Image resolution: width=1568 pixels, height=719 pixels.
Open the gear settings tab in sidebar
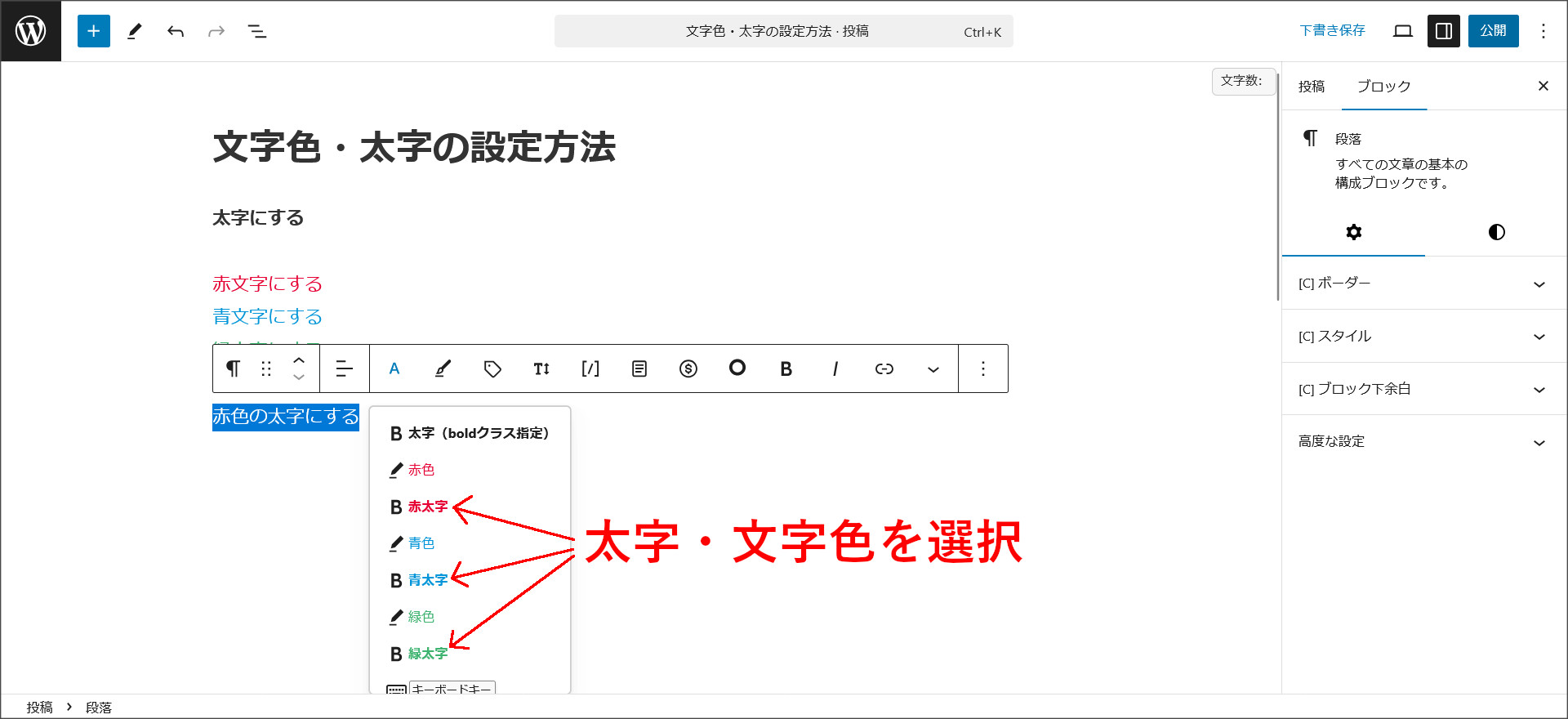(x=1353, y=232)
